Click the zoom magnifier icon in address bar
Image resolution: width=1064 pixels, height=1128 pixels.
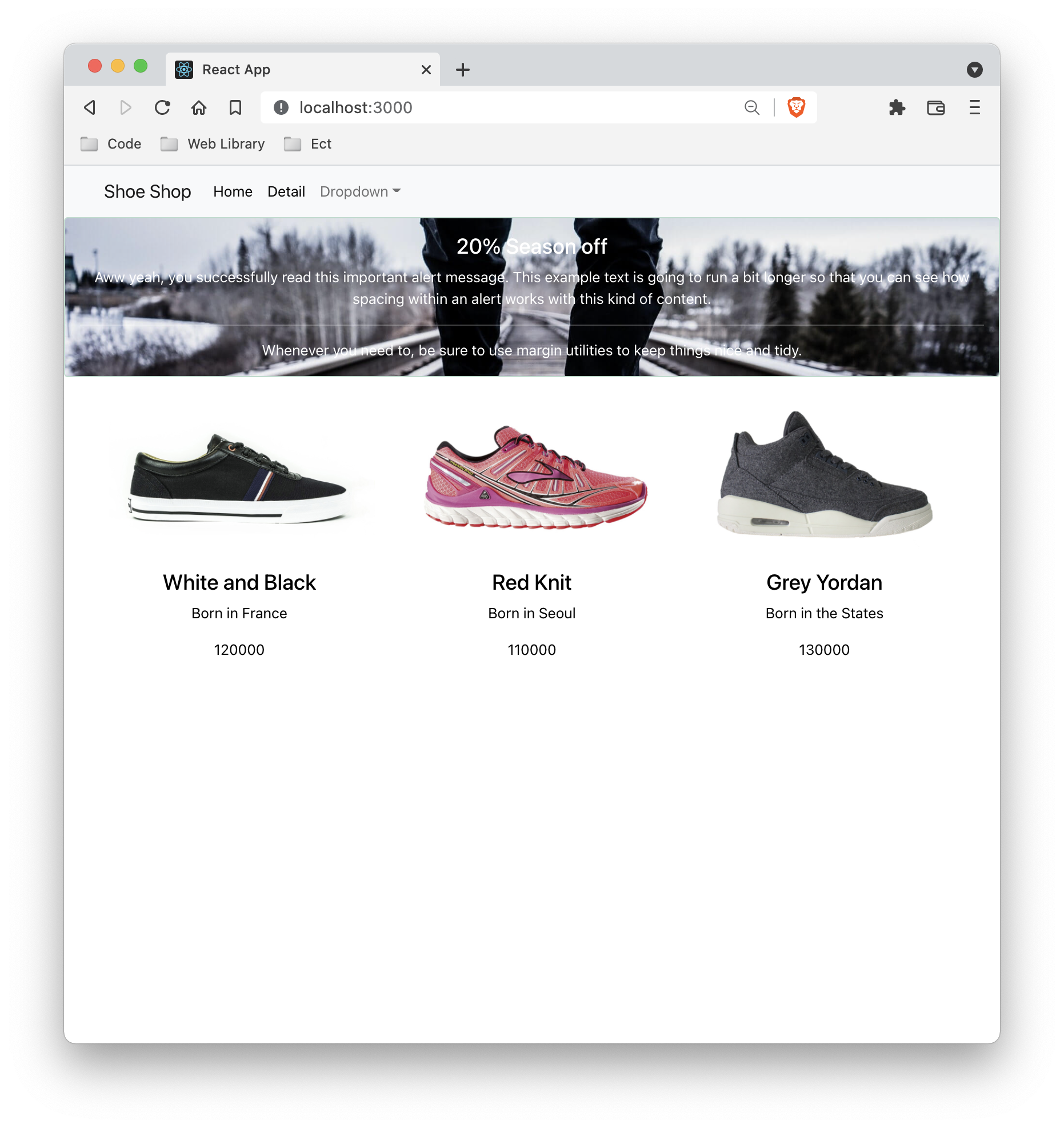coord(752,107)
